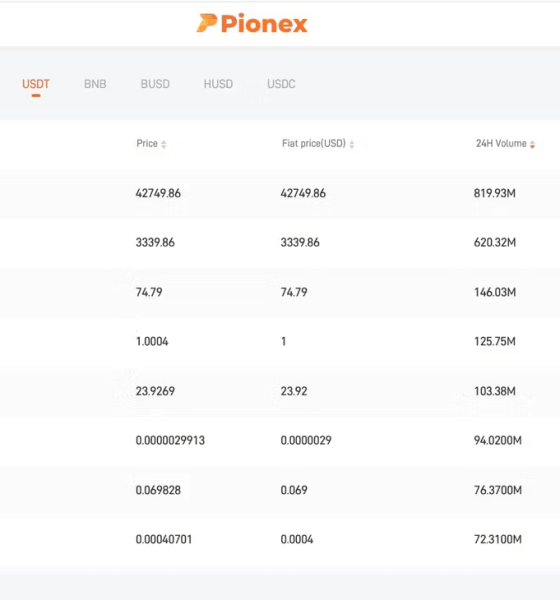Select the row priced 42749.86
This screenshot has height=600, width=560.
pos(280,193)
